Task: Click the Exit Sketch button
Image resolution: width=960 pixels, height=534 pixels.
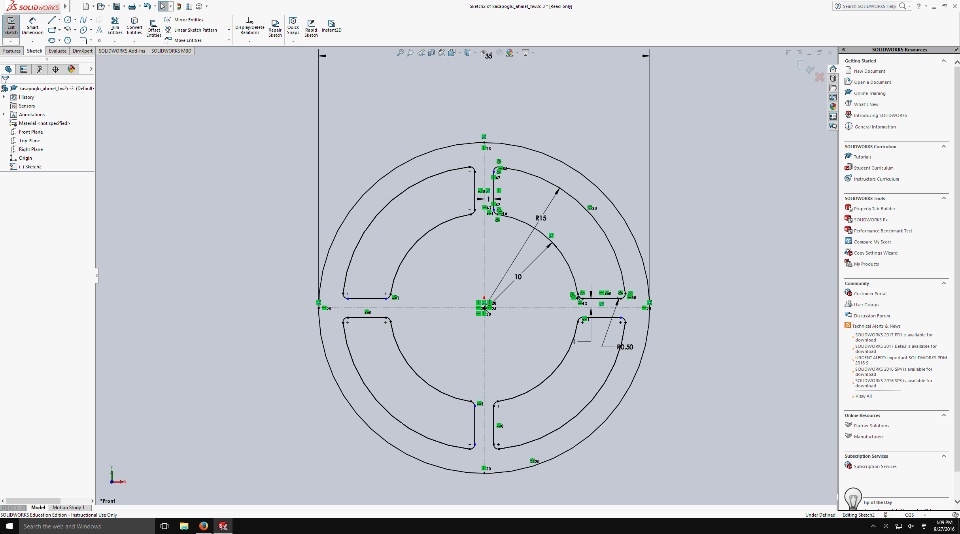Action: click(x=11, y=26)
